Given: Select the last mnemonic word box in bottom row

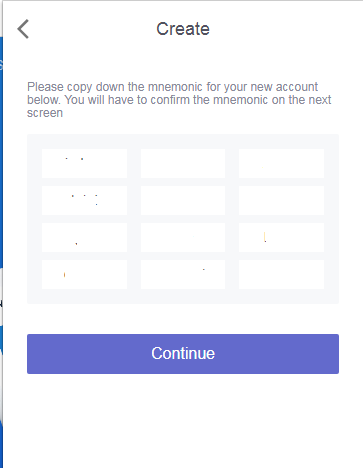Looking at the screenshot, I should pyautogui.click(x=281, y=274).
